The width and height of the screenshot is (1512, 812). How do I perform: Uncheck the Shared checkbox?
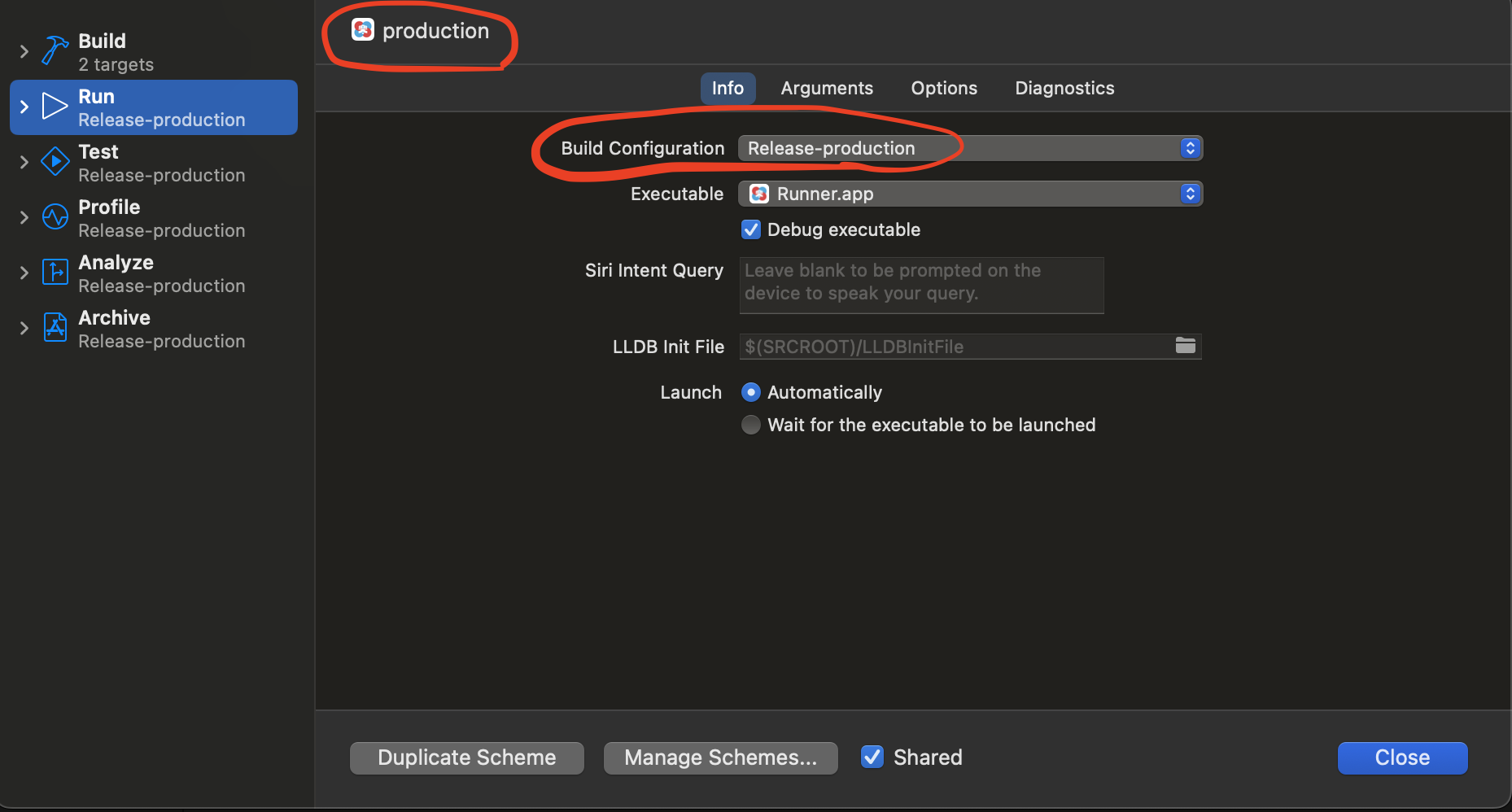click(x=872, y=757)
